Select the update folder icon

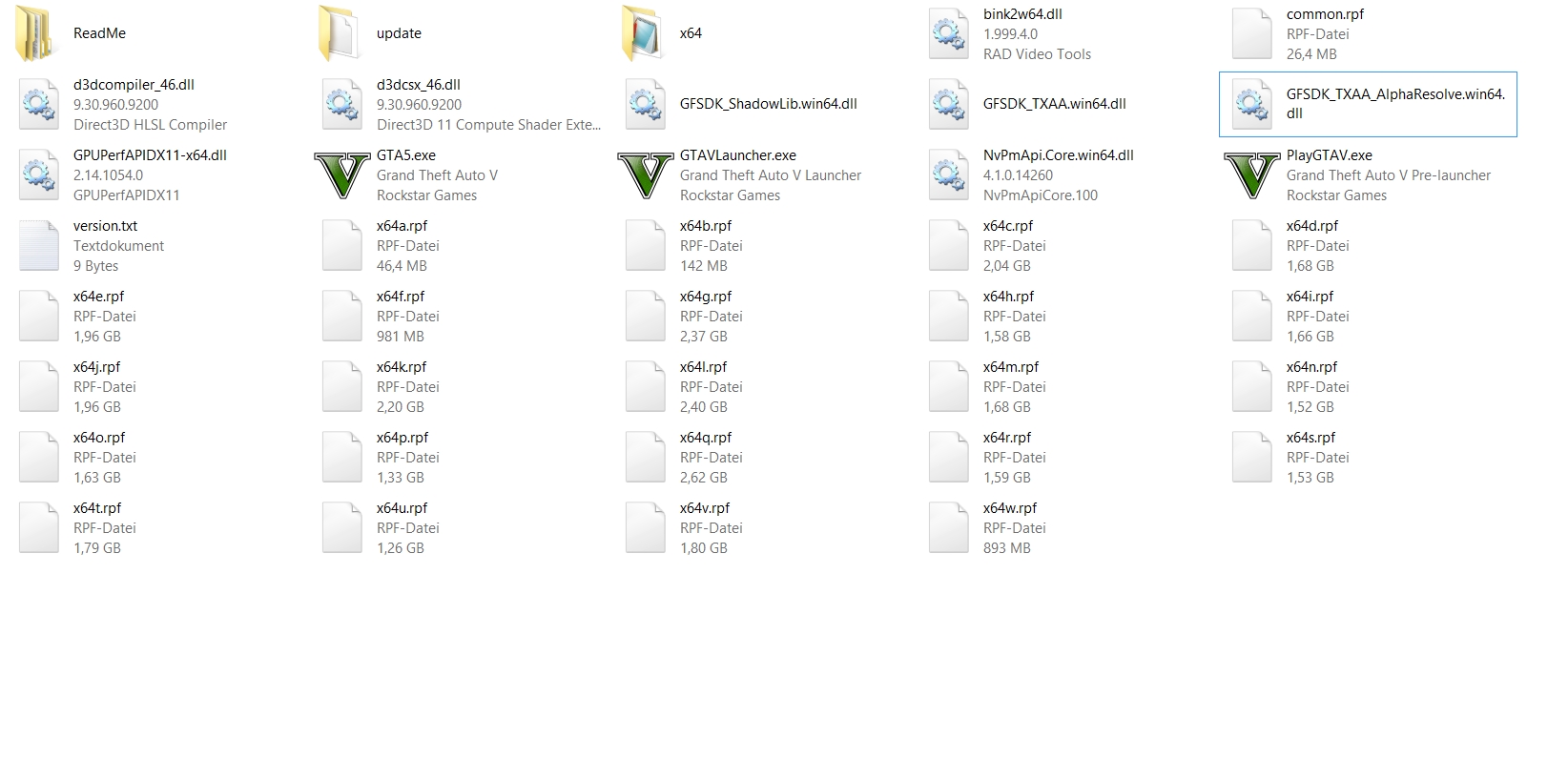(x=341, y=33)
